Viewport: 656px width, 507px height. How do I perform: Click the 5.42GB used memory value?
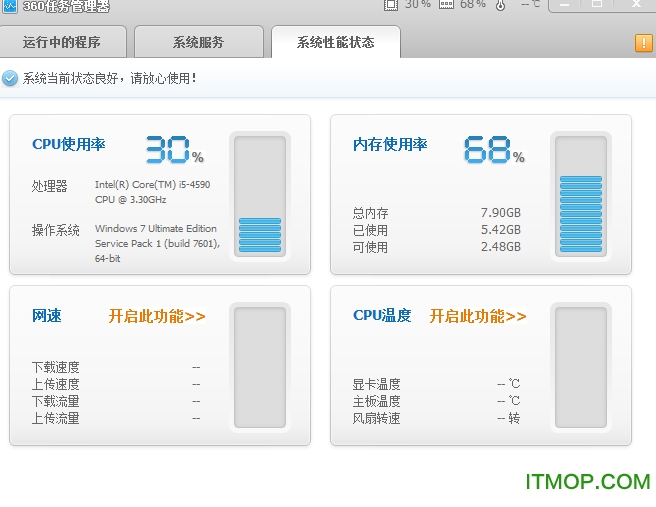tap(501, 230)
